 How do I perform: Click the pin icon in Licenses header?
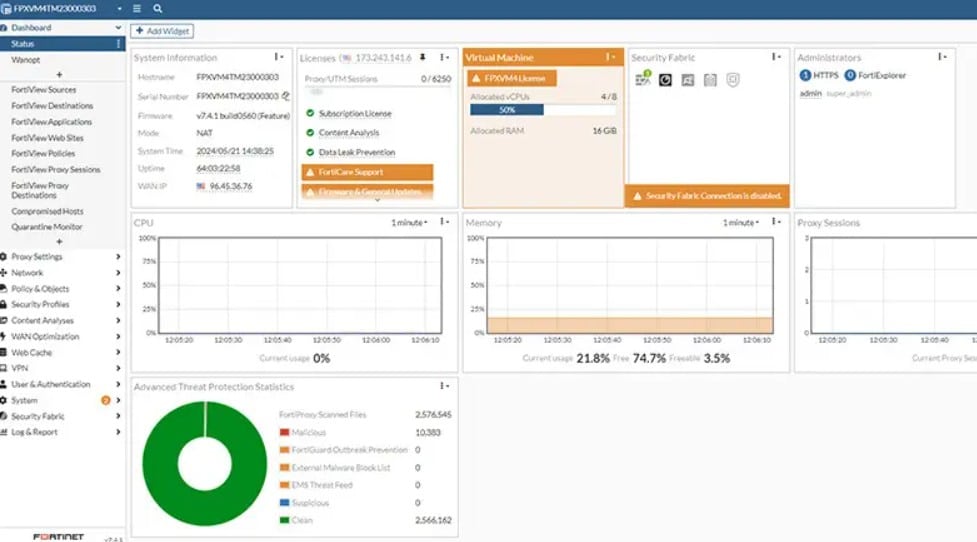click(422, 57)
